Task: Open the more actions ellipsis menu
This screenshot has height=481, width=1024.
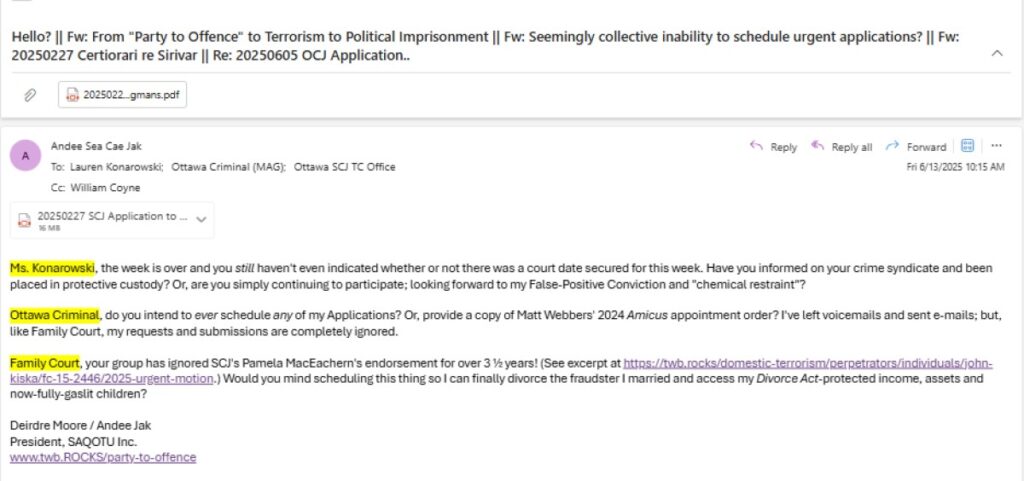Action: 997,146
